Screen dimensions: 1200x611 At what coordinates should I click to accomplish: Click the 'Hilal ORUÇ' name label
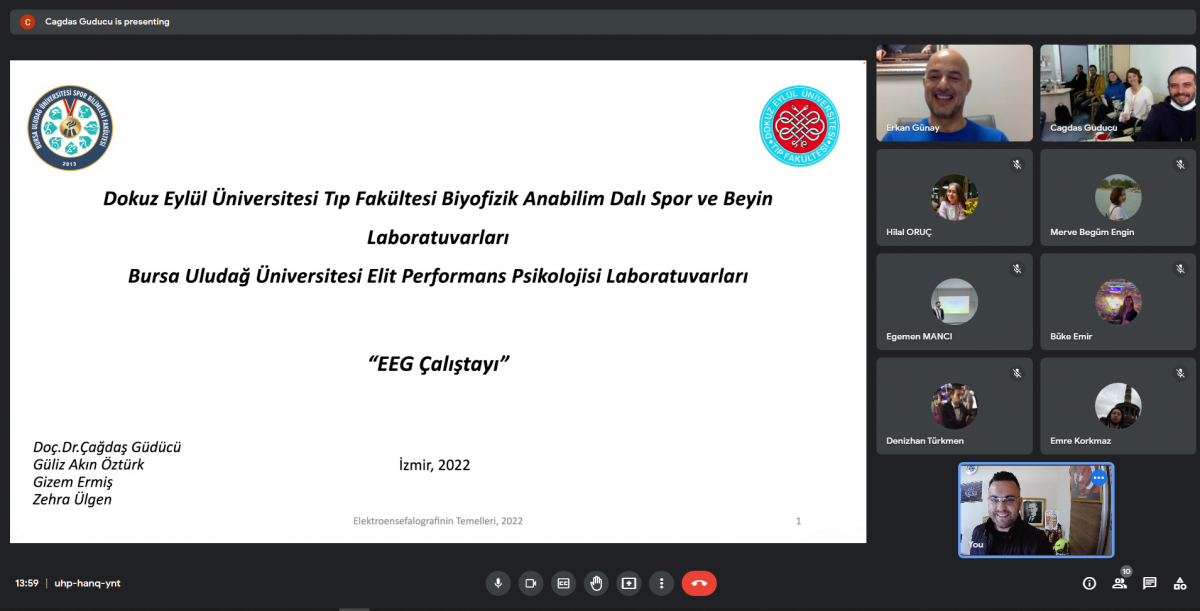909,232
